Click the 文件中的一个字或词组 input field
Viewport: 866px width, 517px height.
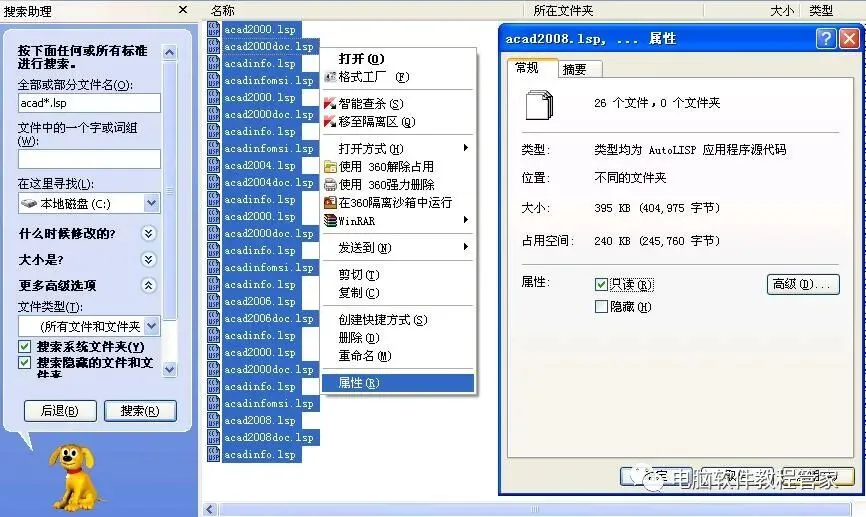click(x=89, y=159)
